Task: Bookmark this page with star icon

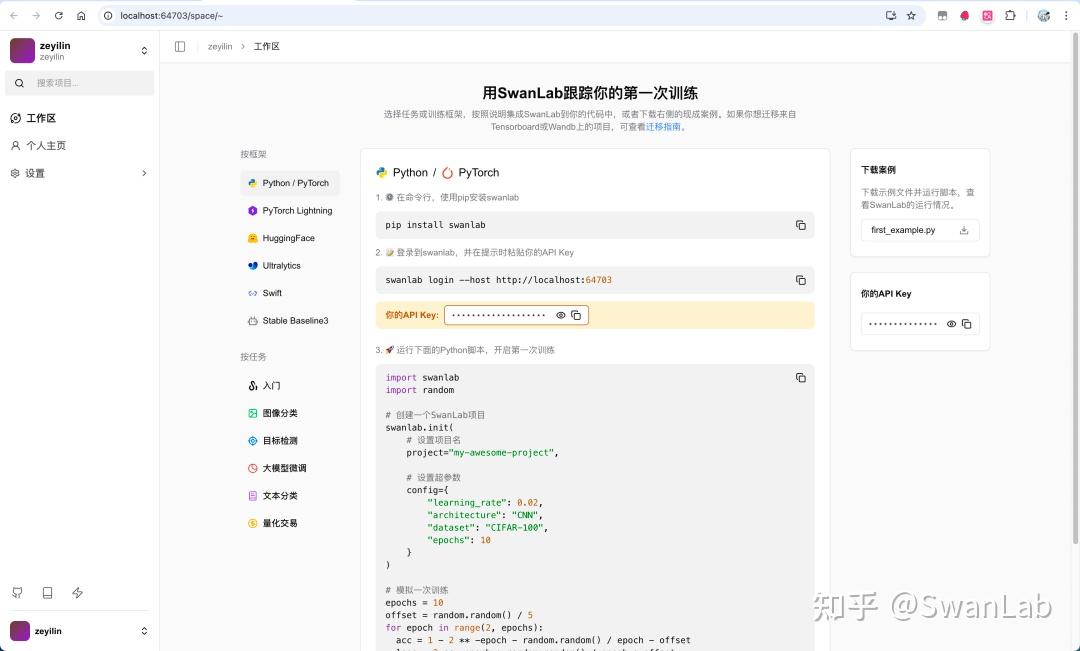Action: pyautogui.click(x=911, y=15)
